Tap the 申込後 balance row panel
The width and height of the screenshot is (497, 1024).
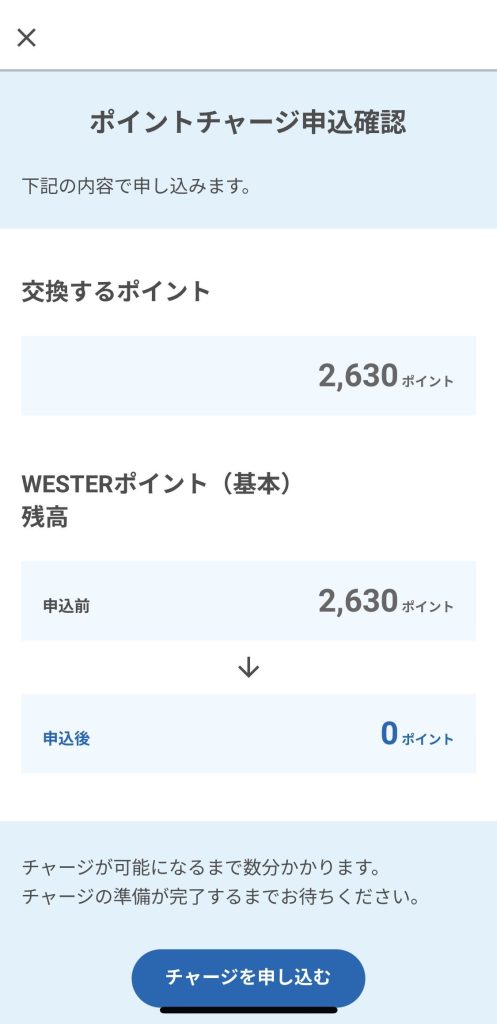click(248, 733)
